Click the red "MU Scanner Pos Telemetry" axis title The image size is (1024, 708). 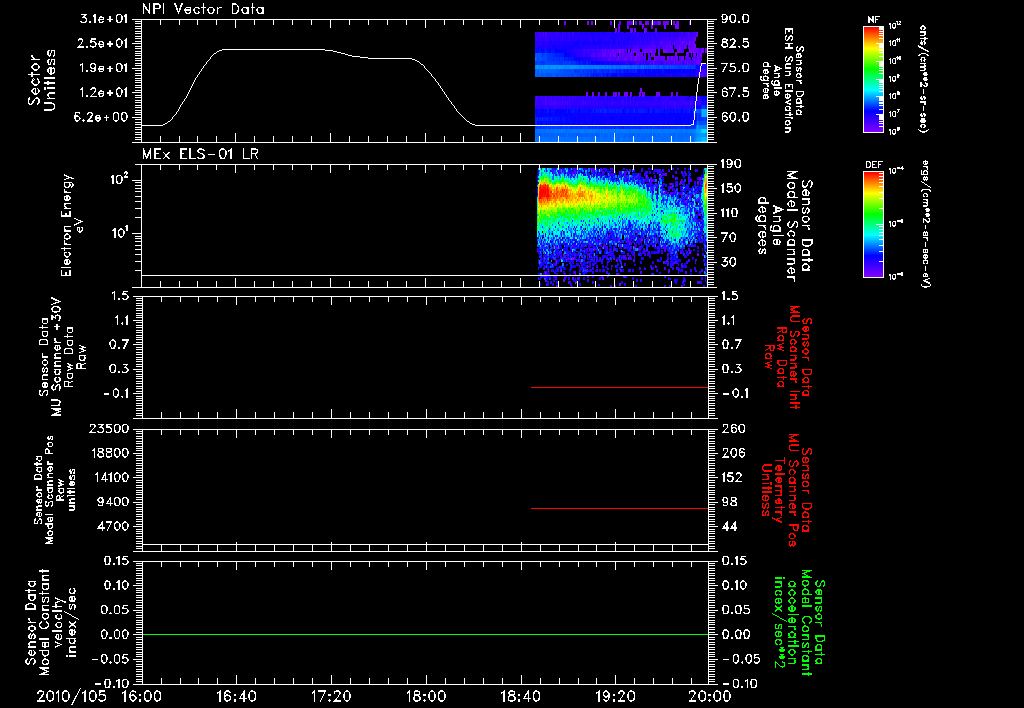pyautogui.click(x=788, y=490)
